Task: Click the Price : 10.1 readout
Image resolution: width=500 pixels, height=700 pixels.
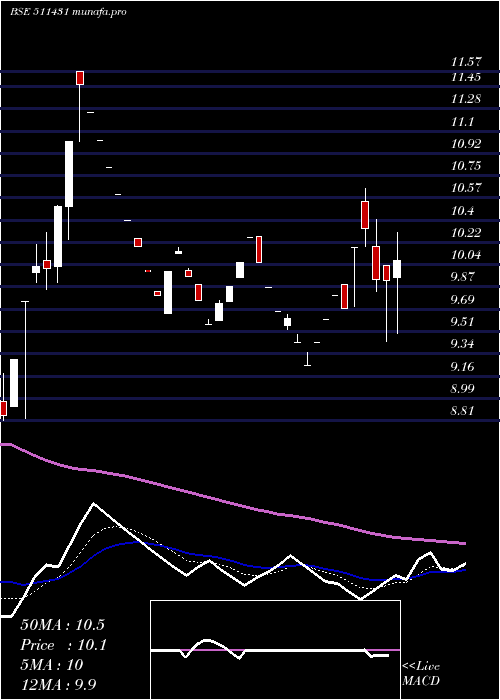Action: [63, 645]
